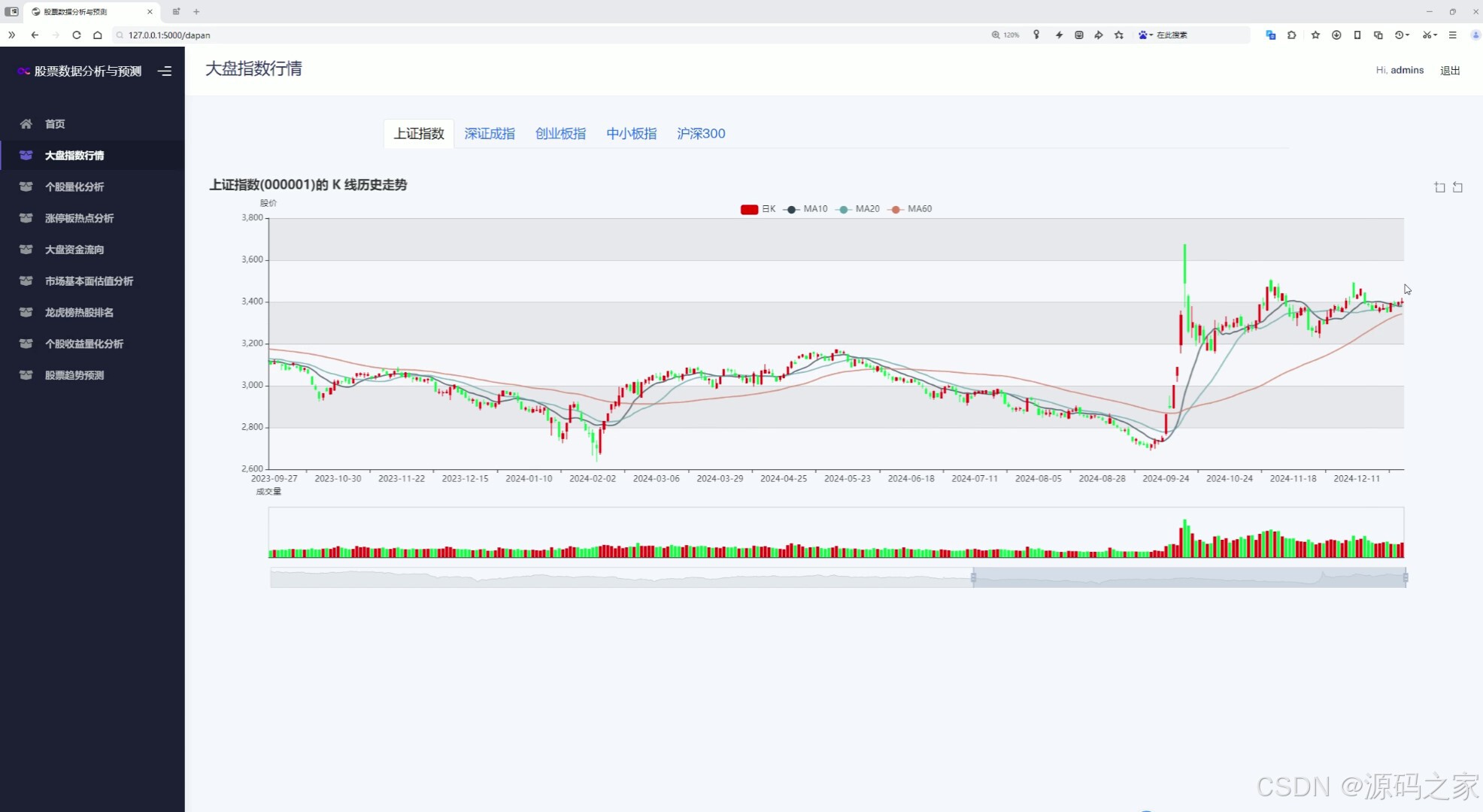Click the left handle of data zoom slider
Viewport: 1483px width, 812px height.
[x=973, y=577]
